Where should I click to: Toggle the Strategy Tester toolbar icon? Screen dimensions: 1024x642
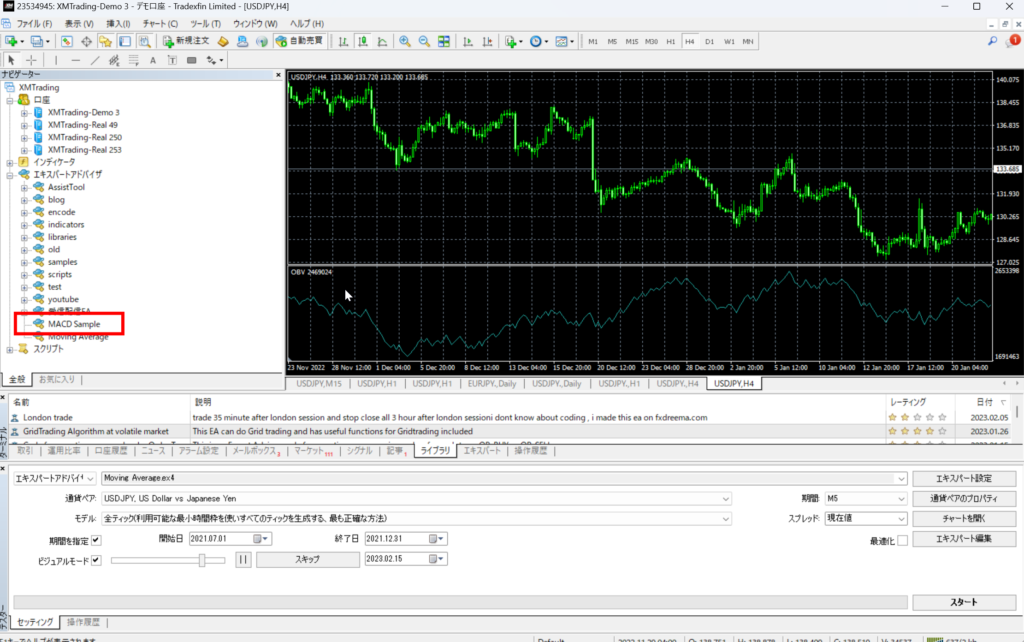(144, 41)
